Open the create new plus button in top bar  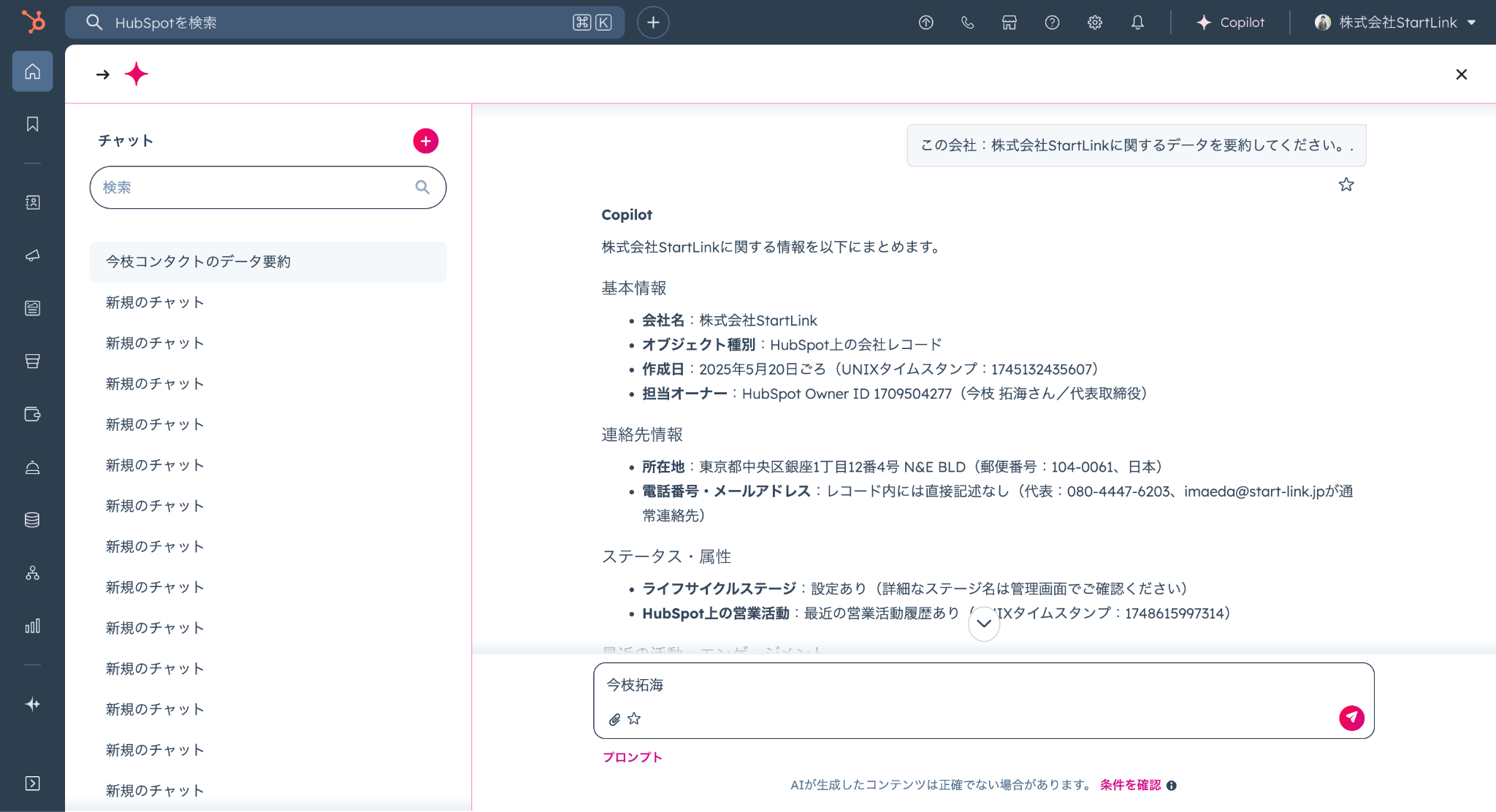coord(653,23)
